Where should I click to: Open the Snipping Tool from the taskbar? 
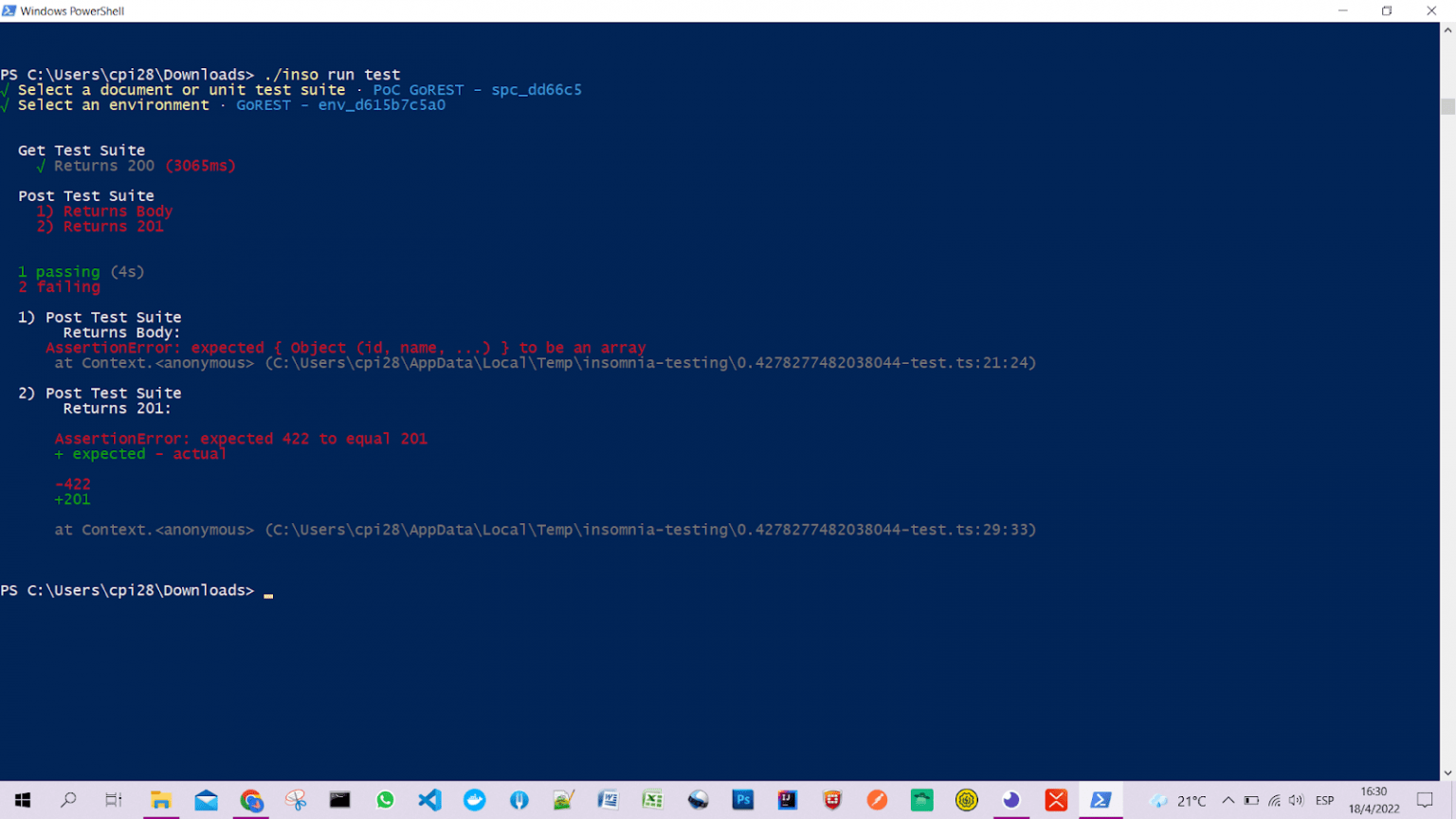(296, 800)
